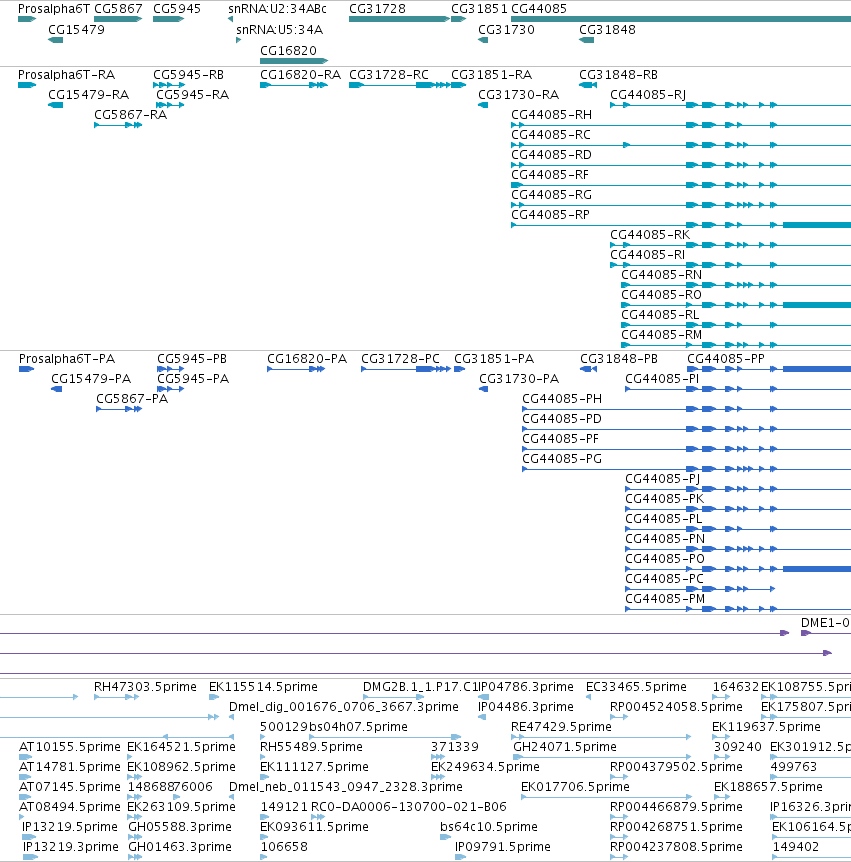Open the CG44085-PN protein label
Viewport: 851px width, 862px height.
[665, 539]
